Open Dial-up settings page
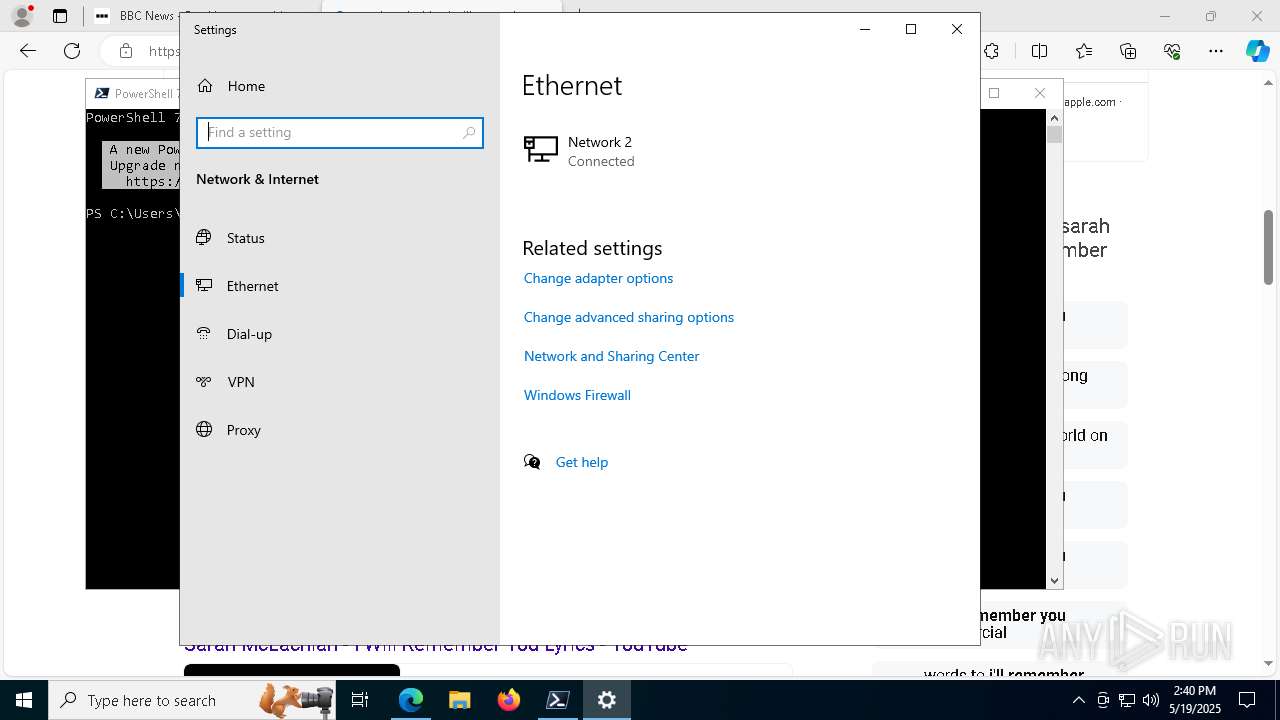1280x720 pixels. [x=340, y=334]
